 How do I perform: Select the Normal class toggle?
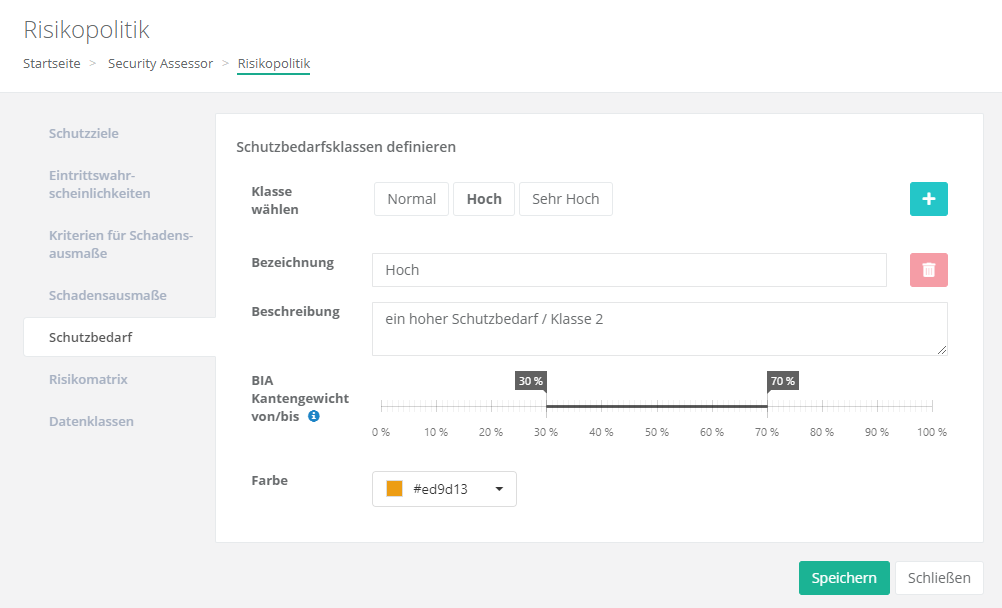411,199
